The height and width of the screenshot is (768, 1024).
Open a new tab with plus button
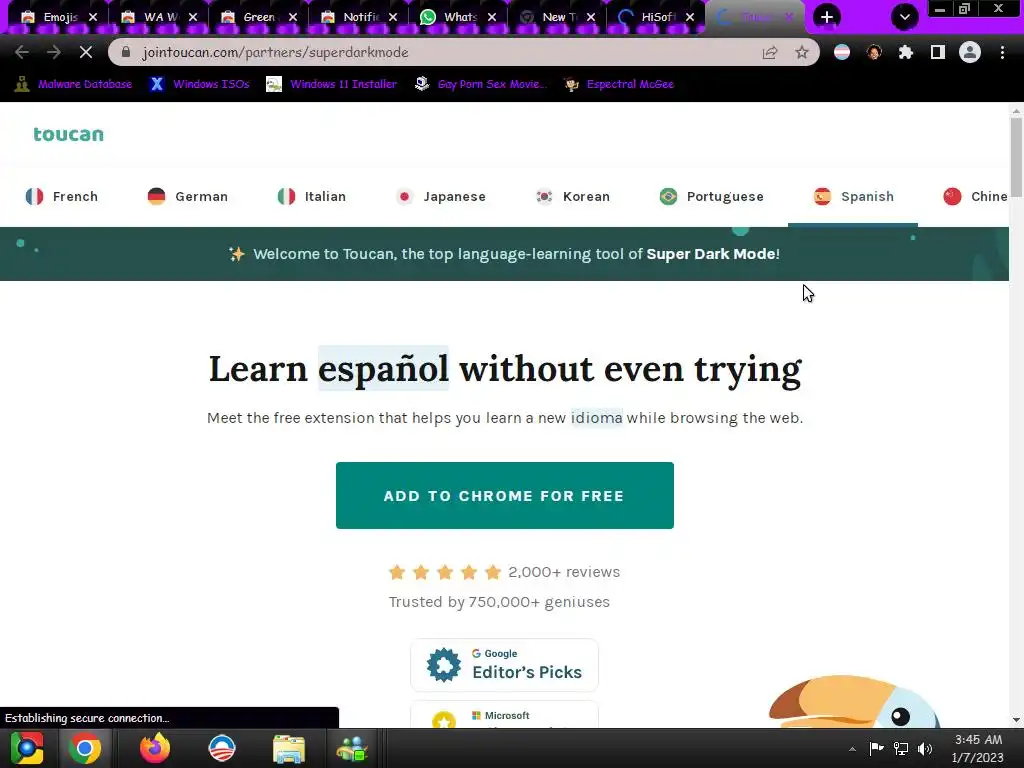point(827,17)
